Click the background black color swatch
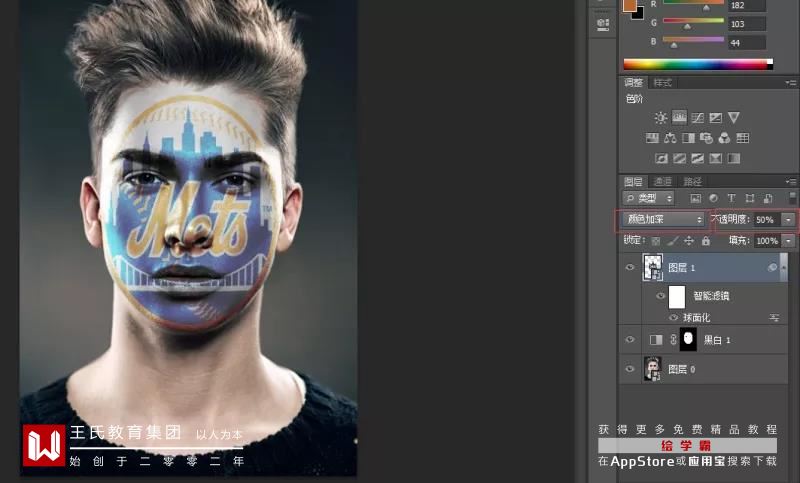Screen dimensions: 800x483 pos(639,14)
